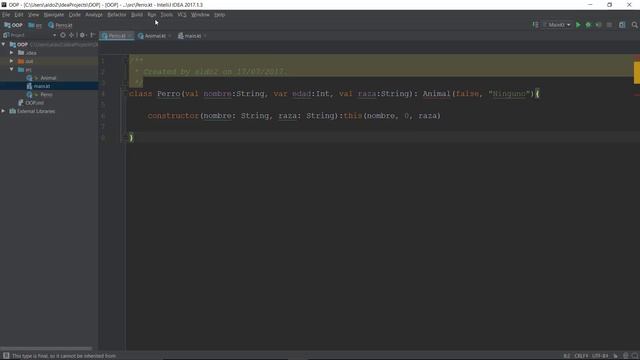Select the Perro class in project tree
This screenshot has height=360, width=640.
40,94
